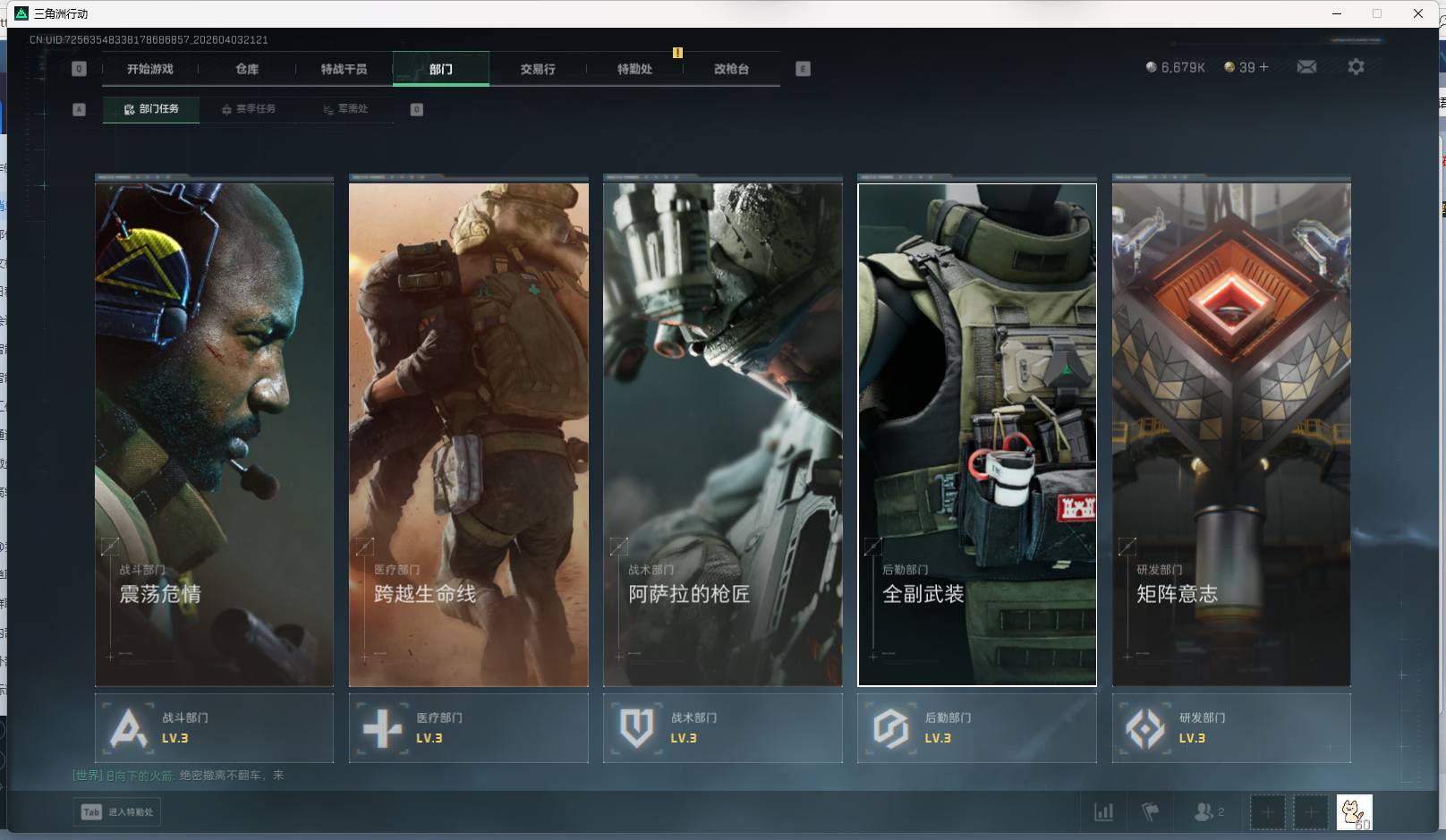
Task: Click the 研发部门 diamond icon
Action: (x=1144, y=728)
